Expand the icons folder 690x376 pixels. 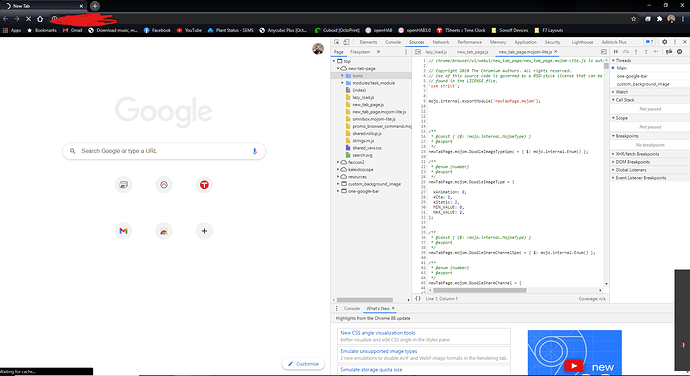(x=342, y=76)
